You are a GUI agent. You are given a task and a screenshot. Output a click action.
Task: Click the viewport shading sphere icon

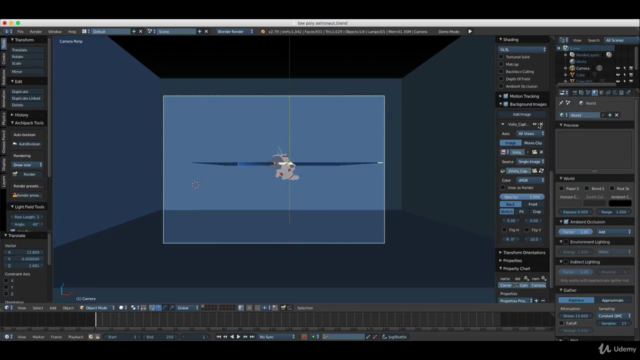pyautogui.click(x=121, y=308)
